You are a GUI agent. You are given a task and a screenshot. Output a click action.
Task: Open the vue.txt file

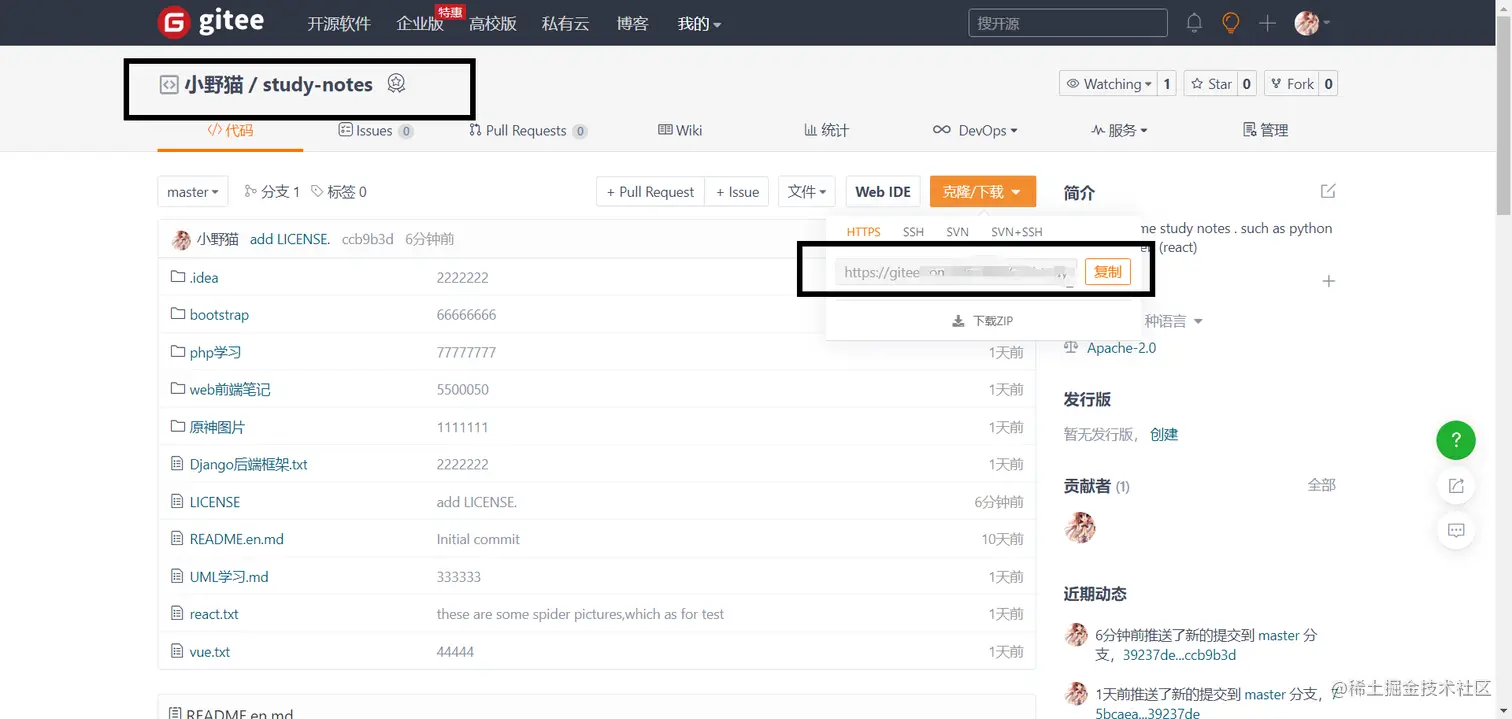(x=210, y=652)
